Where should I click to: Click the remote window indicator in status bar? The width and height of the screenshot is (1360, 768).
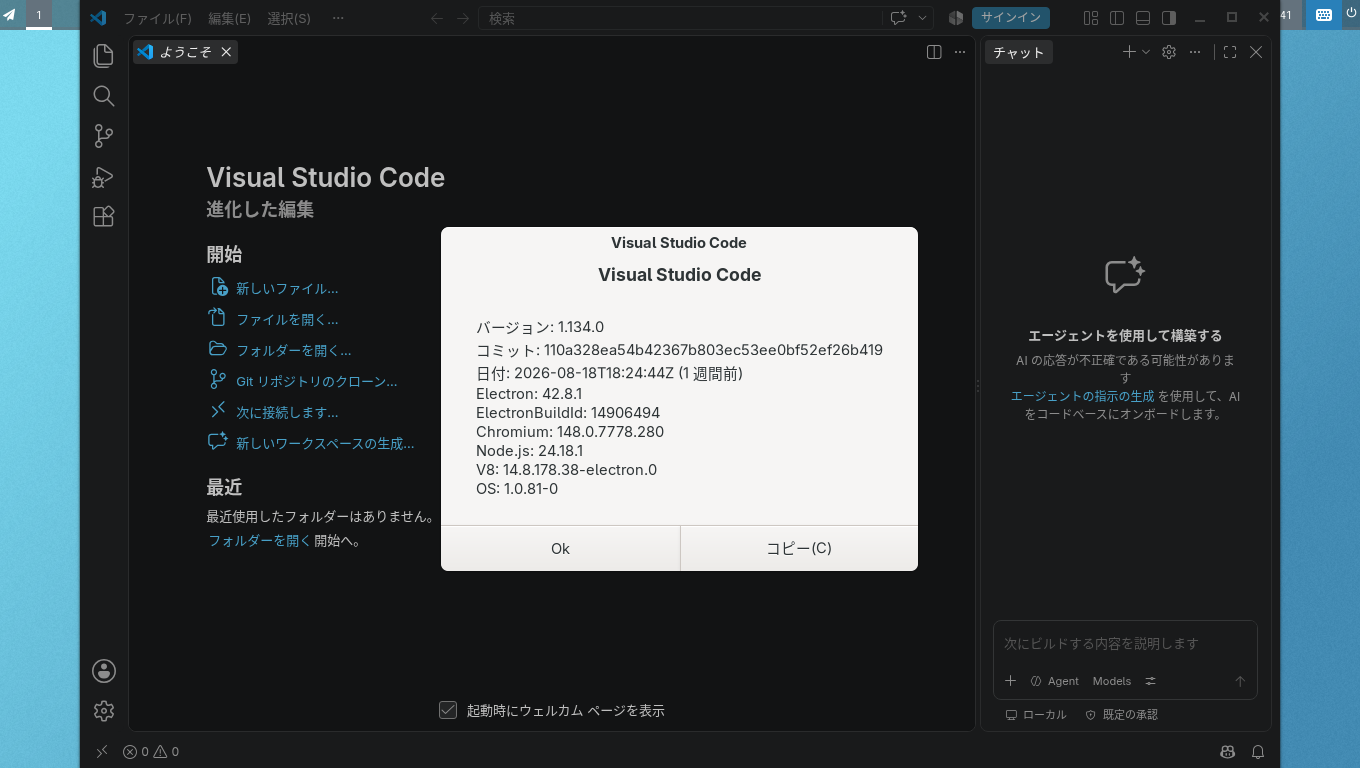101,752
